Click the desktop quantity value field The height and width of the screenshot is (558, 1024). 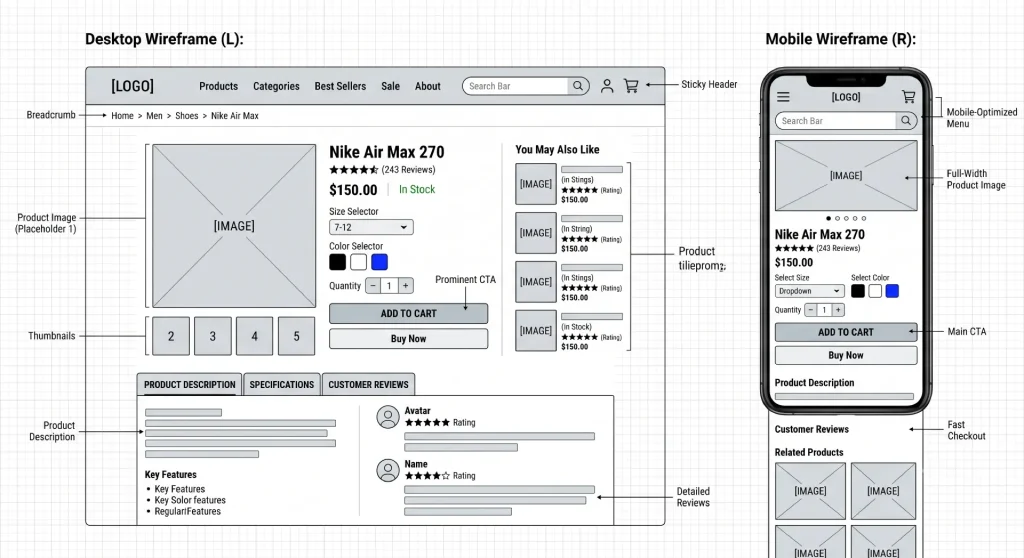coord(389,286)
